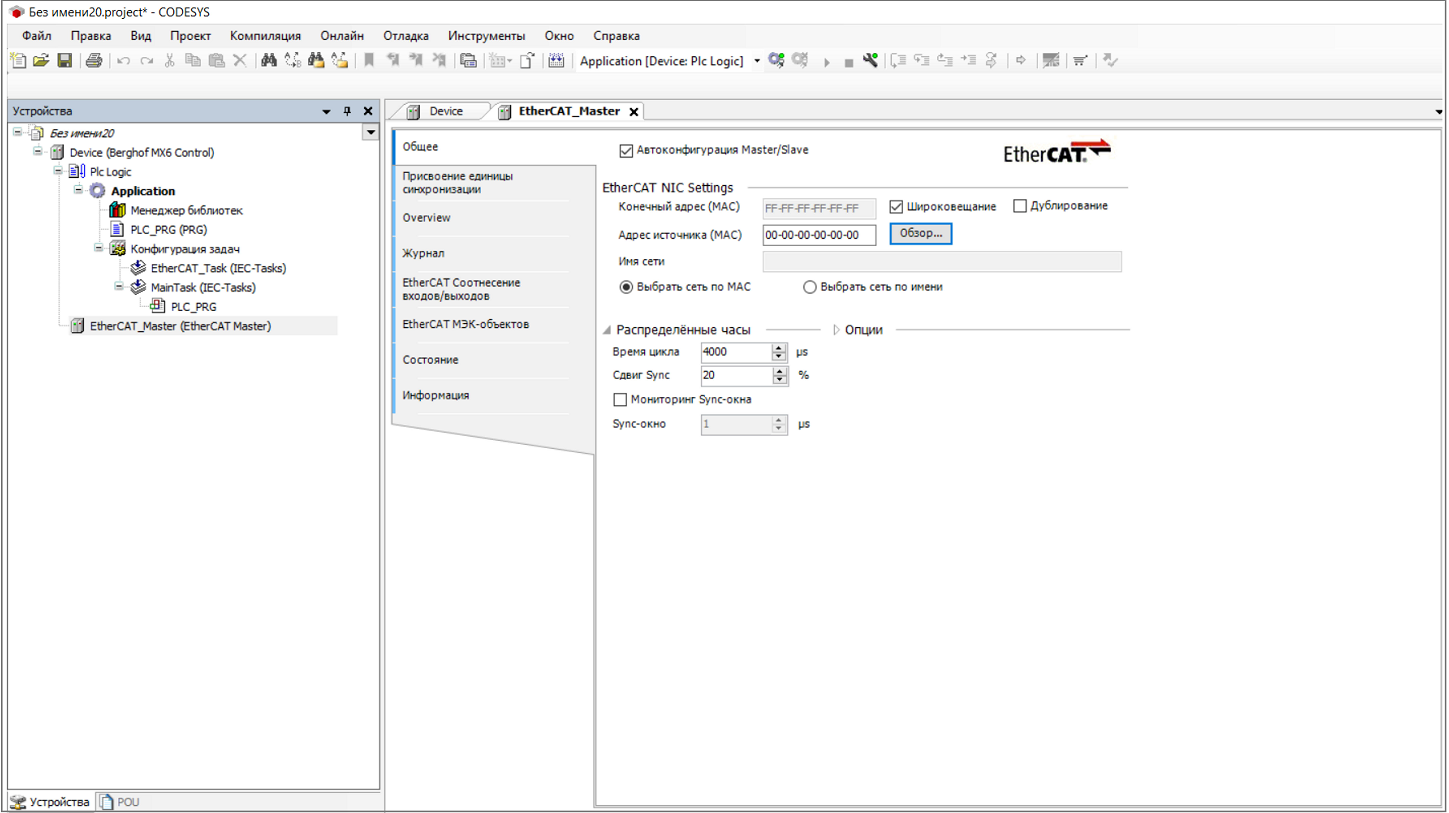The width and height of the screenshot is (1449, 813).
Task: Click the Step Out toolbar icon
Action: pos(945,61)
